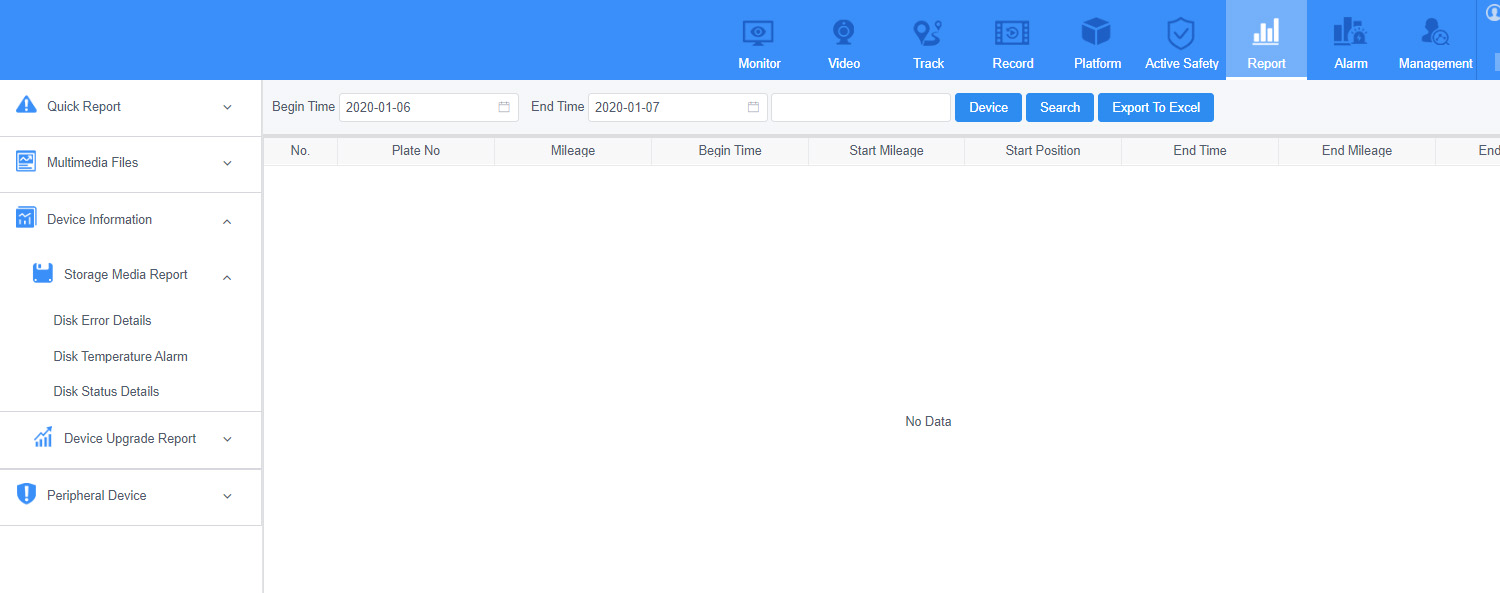This screenshot has width=1500, height=593.
Task: Click the Peripheral Device shield icon
Action: pyautogui.click(x=27, y=495)
